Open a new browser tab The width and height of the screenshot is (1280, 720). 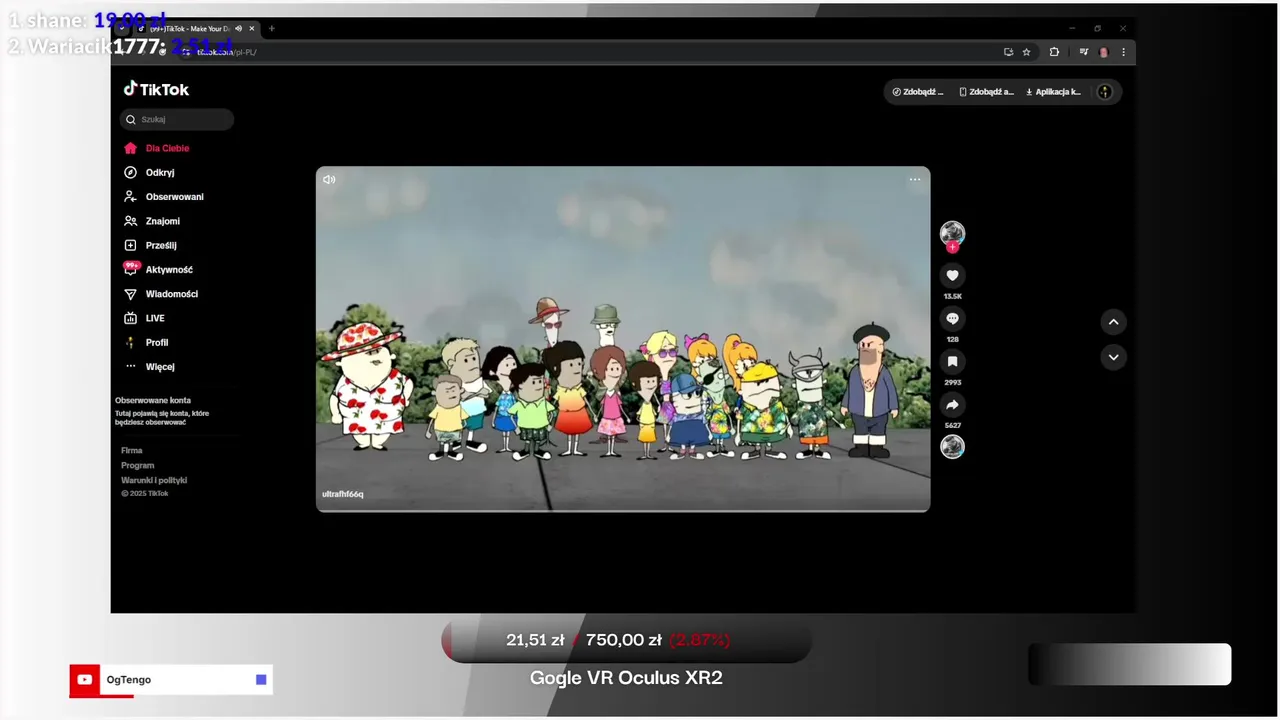pos(272,28)
